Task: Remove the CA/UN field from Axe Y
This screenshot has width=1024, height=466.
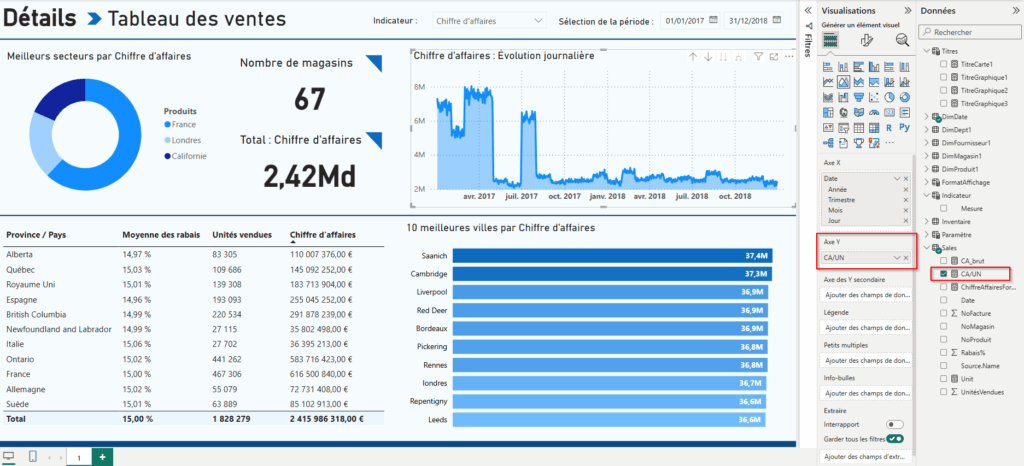Action: click(906, 258)
